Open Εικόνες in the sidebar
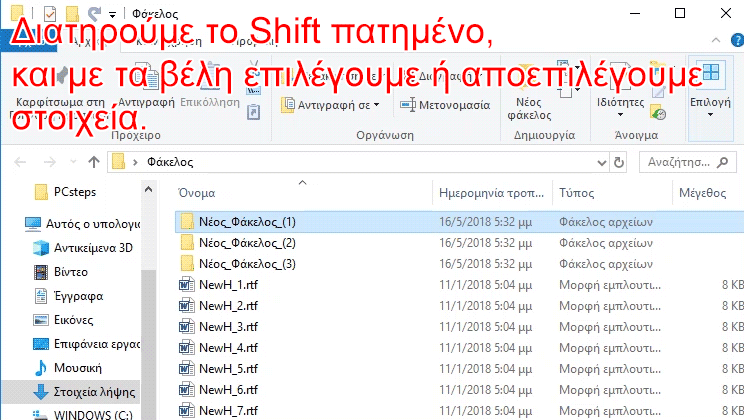 tap(64, 320)
